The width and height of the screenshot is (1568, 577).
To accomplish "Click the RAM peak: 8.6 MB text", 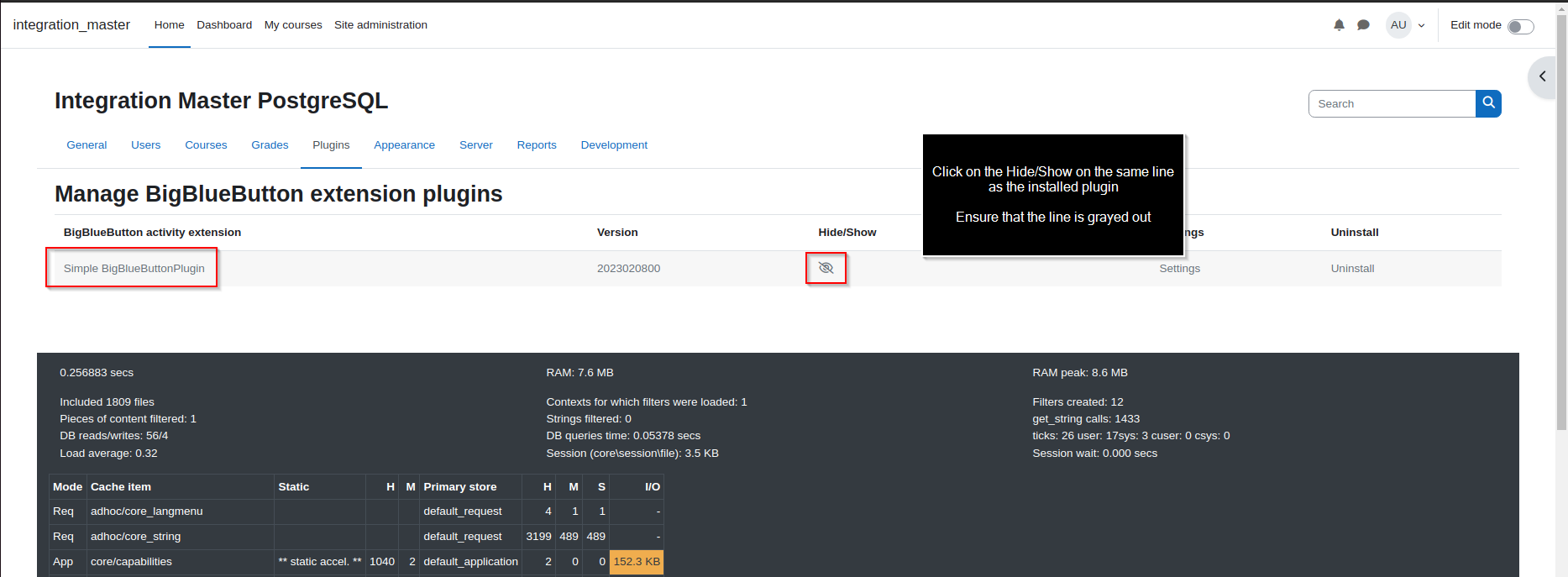I will point(1079,373).
